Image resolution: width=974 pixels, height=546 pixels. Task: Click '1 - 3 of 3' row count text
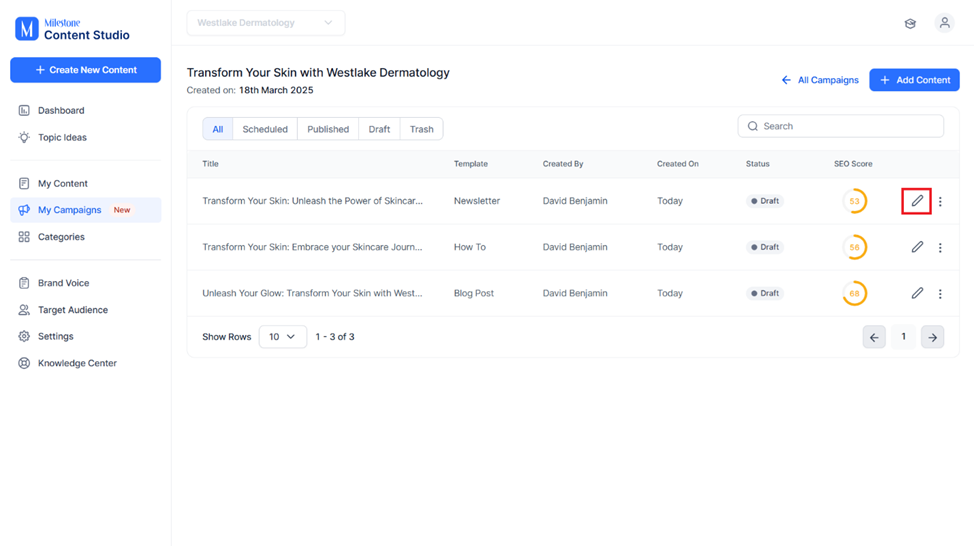(x=335, y=337)
